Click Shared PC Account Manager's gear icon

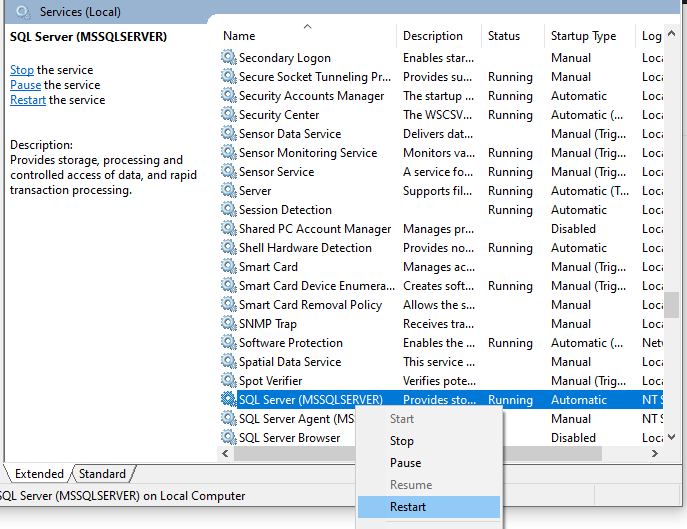pos(228,228)
